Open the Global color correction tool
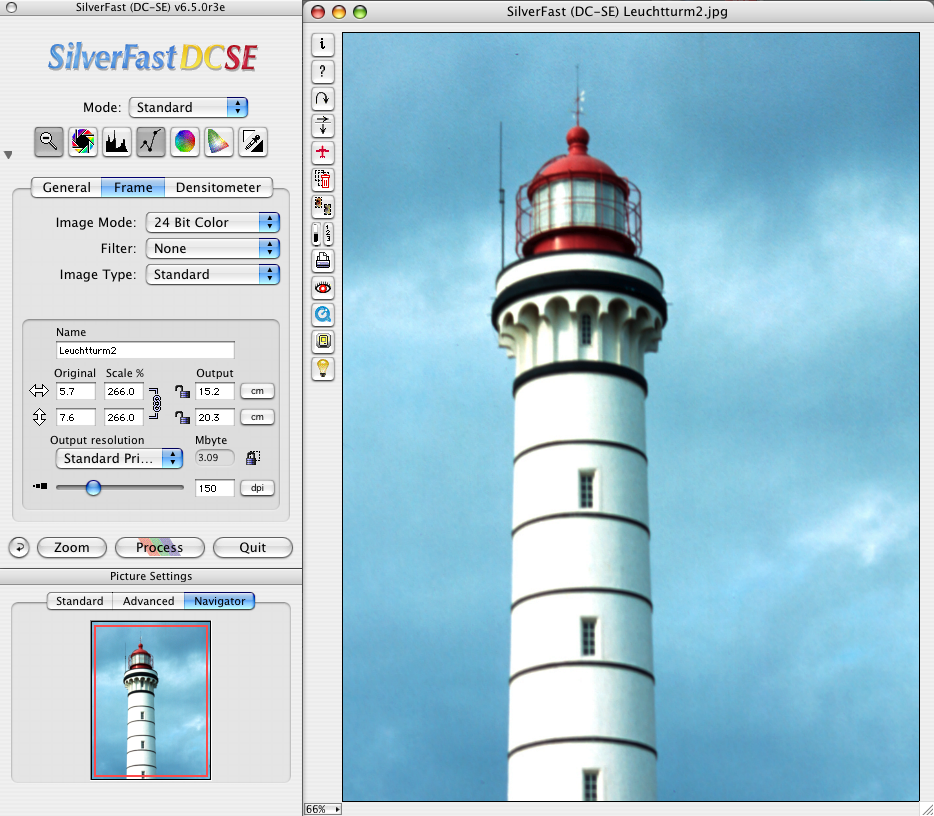The height and width of the screenshot is (816, 934). coord(184,142)
